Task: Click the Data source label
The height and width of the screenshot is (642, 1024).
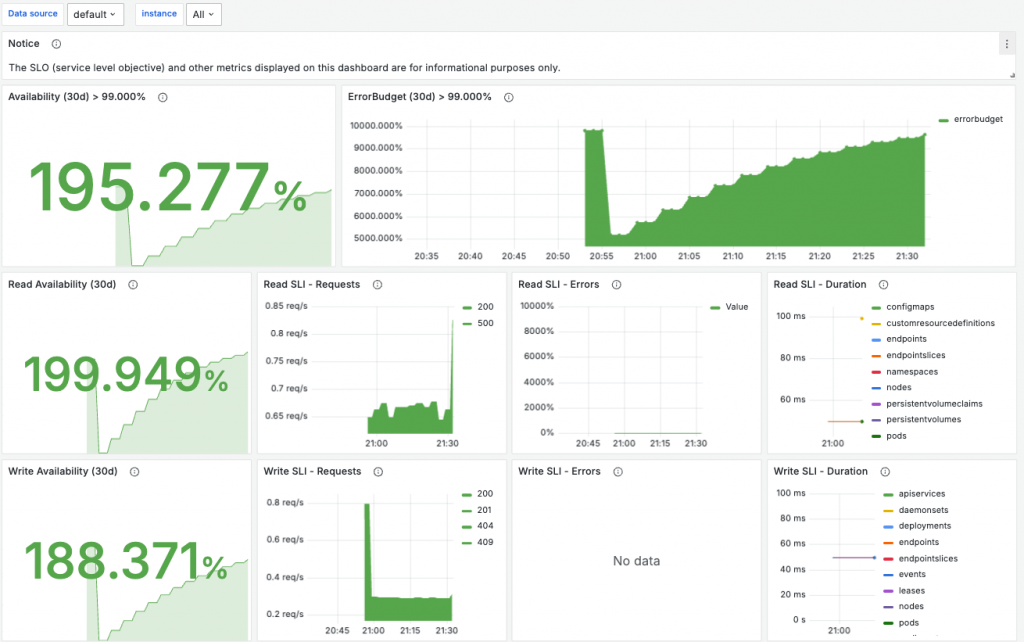Action: (33, 14)
